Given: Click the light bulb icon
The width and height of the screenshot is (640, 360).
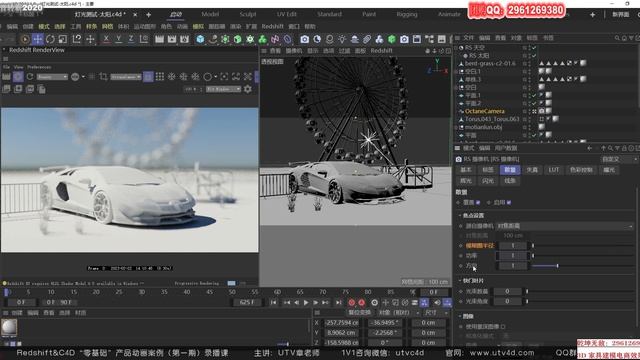Looking at the screenshot, I should click(x=342, y=39).
